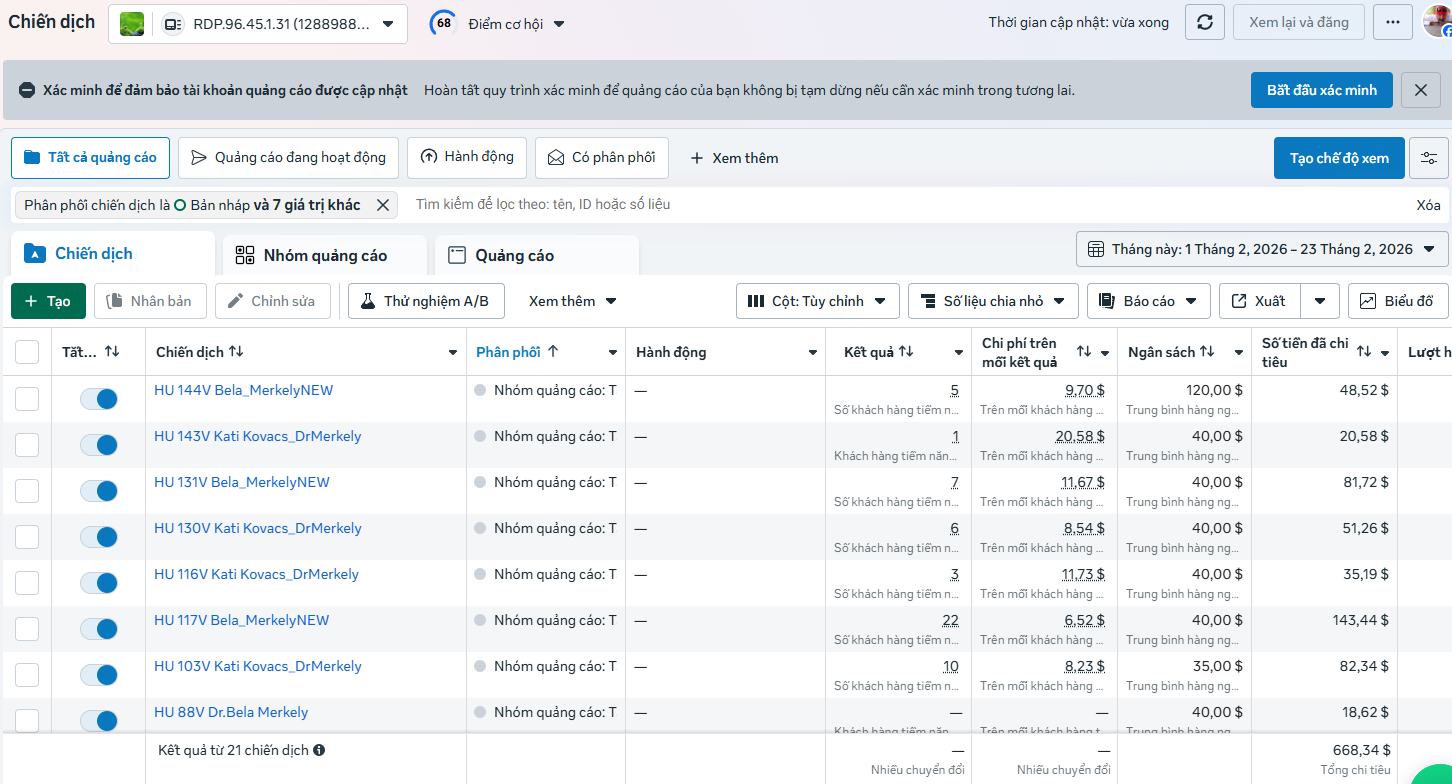
Task: Open the date range Tháng này dropdown
Action: [1262, 249]
